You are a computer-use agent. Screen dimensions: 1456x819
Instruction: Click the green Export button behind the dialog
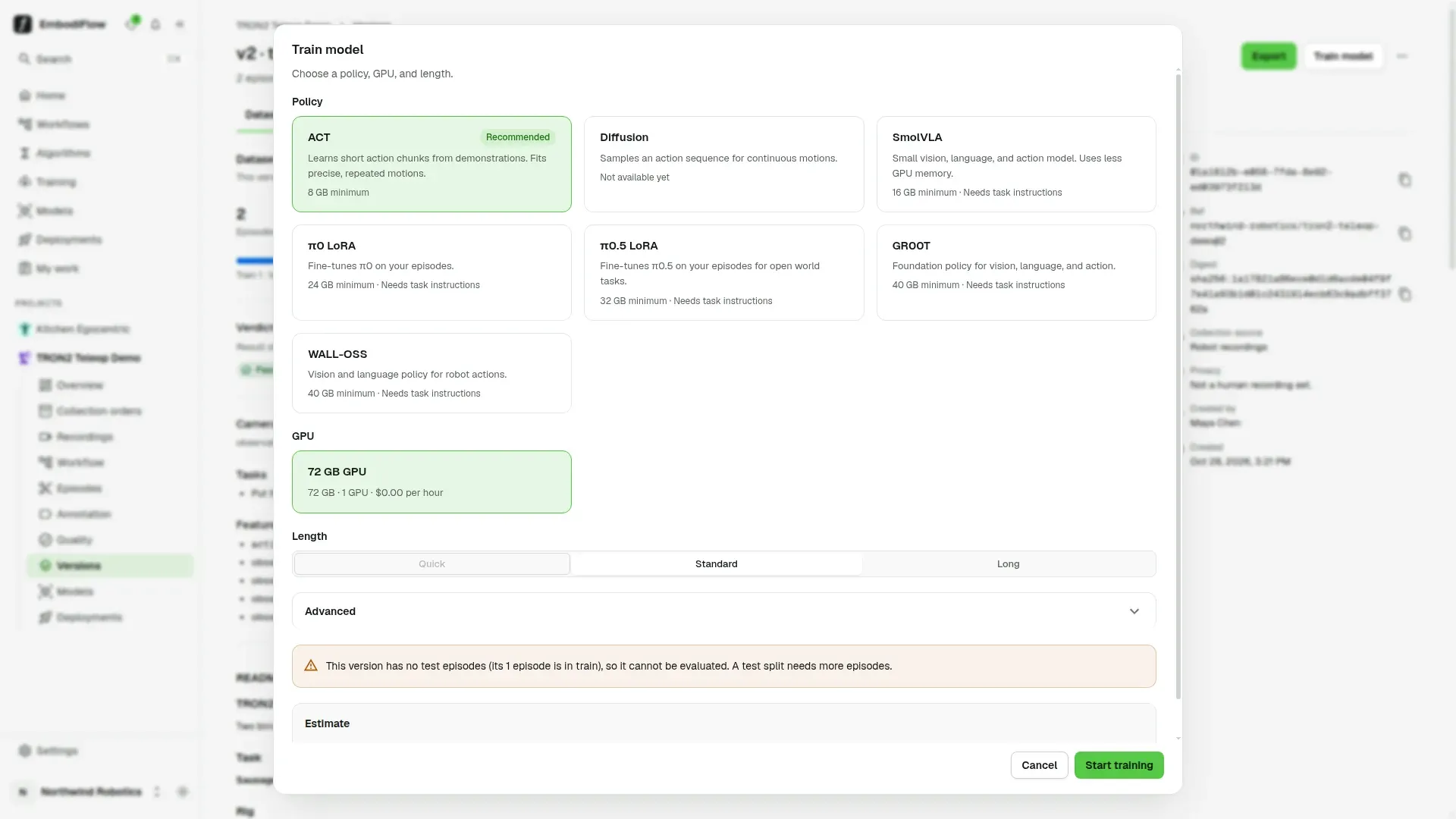pos(1268,56)
